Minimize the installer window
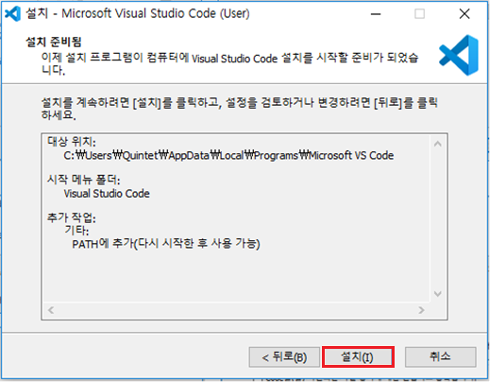 pos(376,14)
